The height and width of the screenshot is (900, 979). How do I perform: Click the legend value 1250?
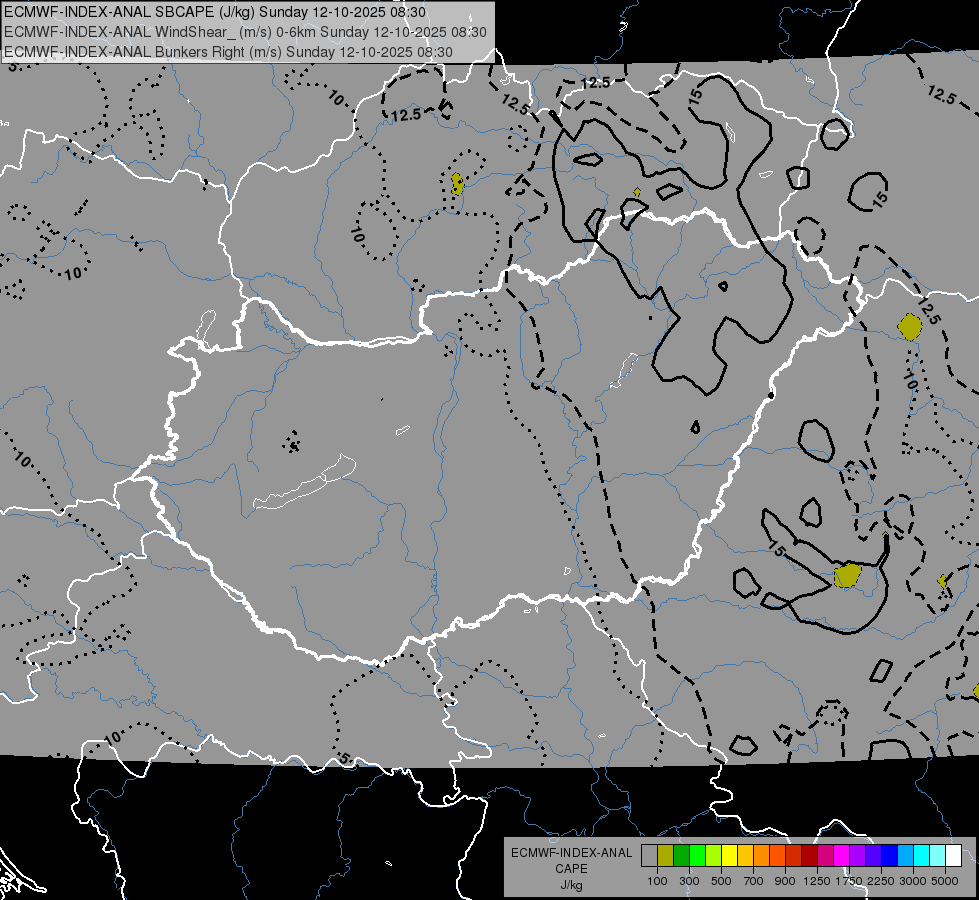click(x=817, y=881)
